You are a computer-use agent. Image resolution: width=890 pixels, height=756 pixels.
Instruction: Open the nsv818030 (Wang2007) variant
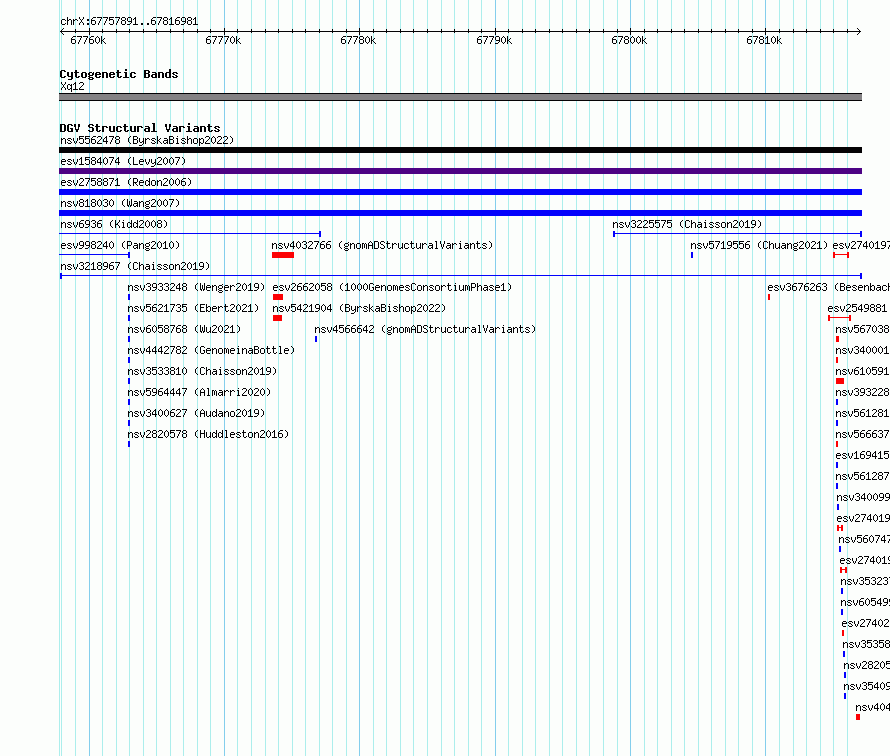pos(120,203)
